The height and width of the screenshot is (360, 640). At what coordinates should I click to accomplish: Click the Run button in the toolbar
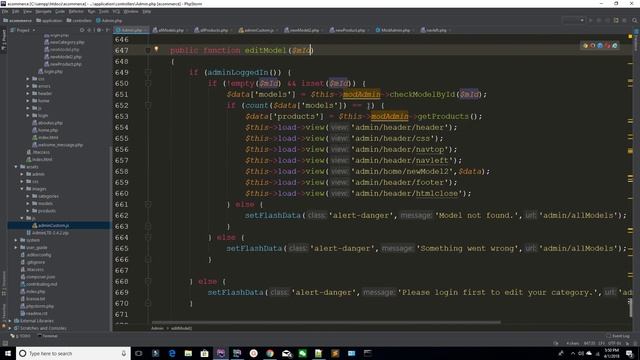(590, 20)
